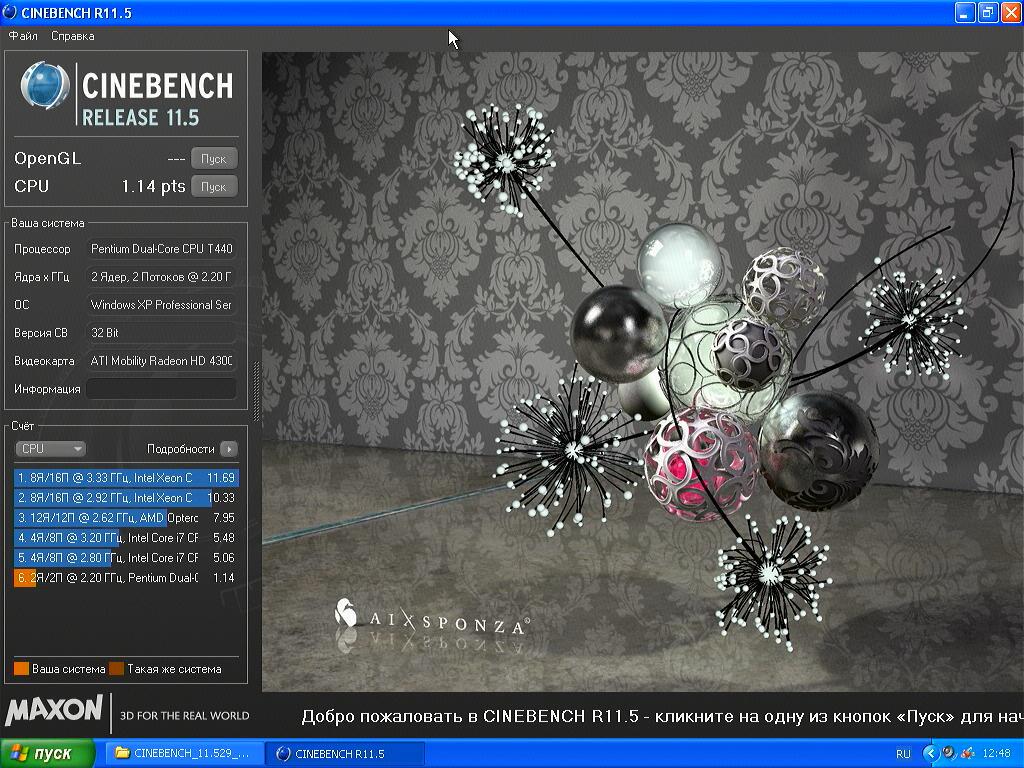The image size is (1024, 768).
Task: Select ranking row 6 Pentium Dual-Core 1.14
Action: [126, 578]
